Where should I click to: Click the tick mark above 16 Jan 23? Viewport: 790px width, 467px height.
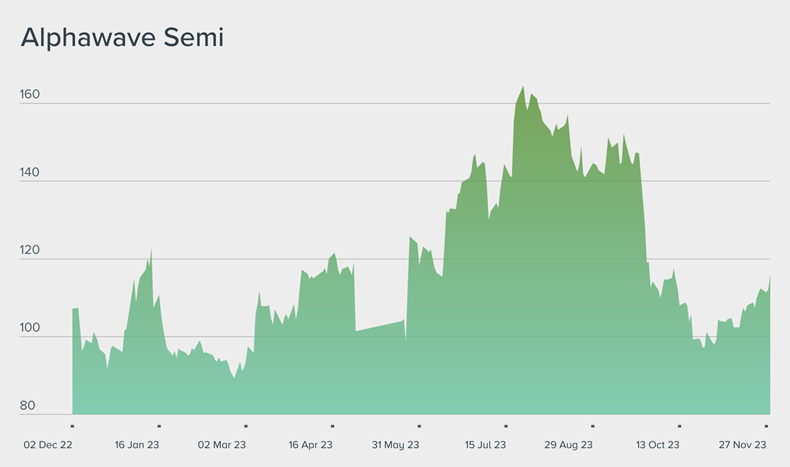(159, 426)
